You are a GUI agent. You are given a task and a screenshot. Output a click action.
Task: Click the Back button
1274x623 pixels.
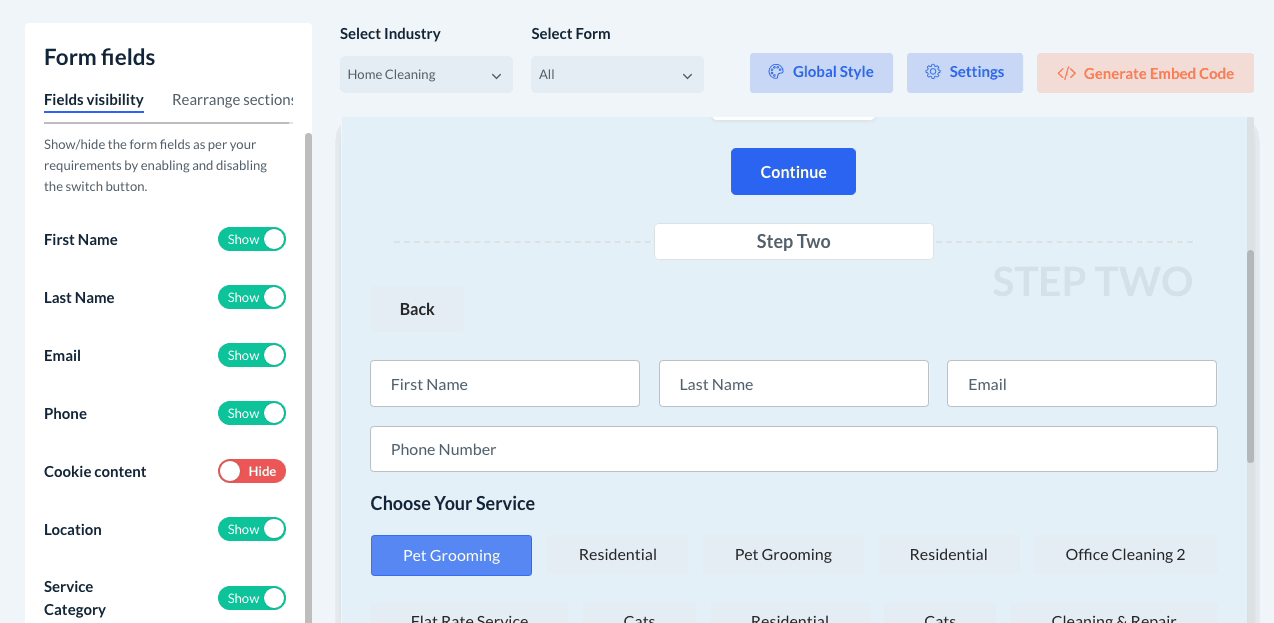click(417, 310)
